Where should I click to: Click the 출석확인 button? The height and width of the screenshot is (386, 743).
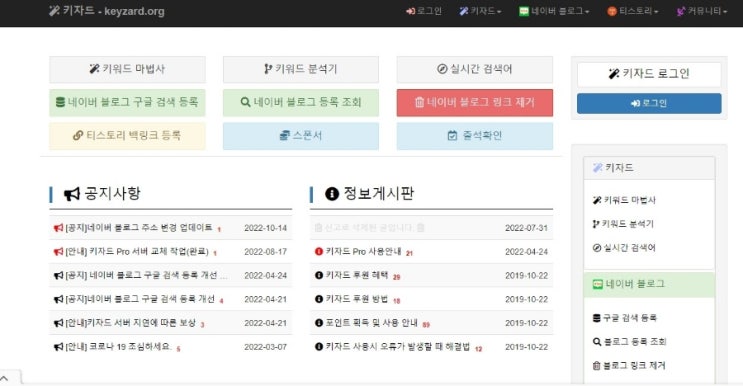(x=475, y=136)
